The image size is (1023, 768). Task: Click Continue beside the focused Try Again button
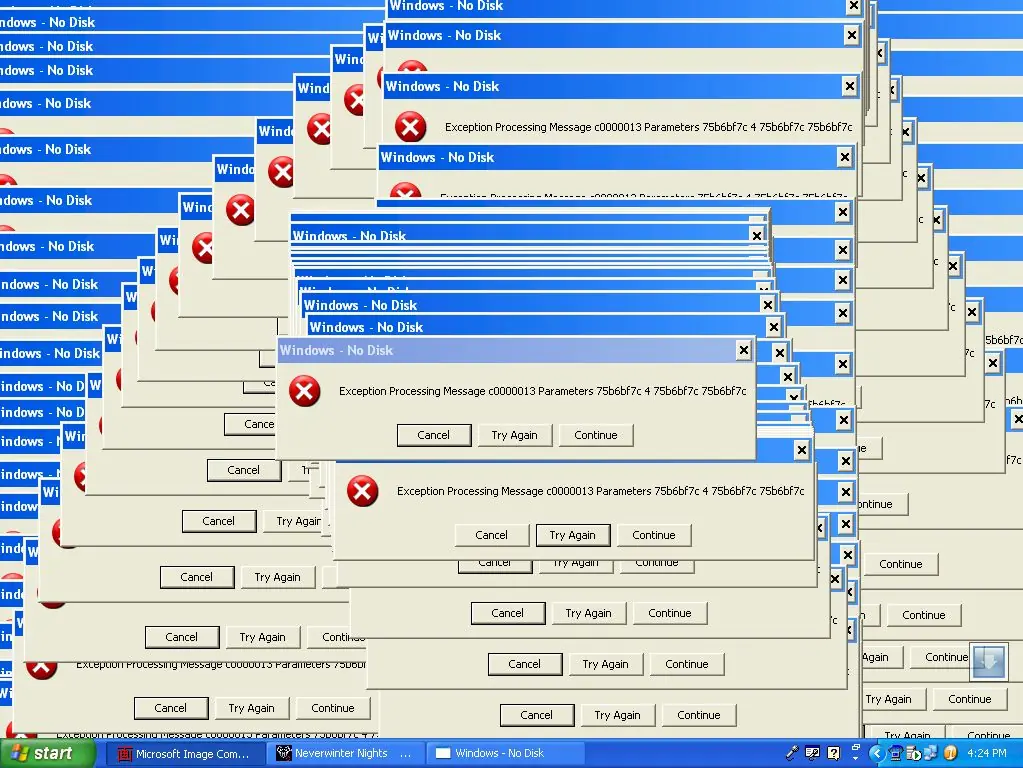654,535
